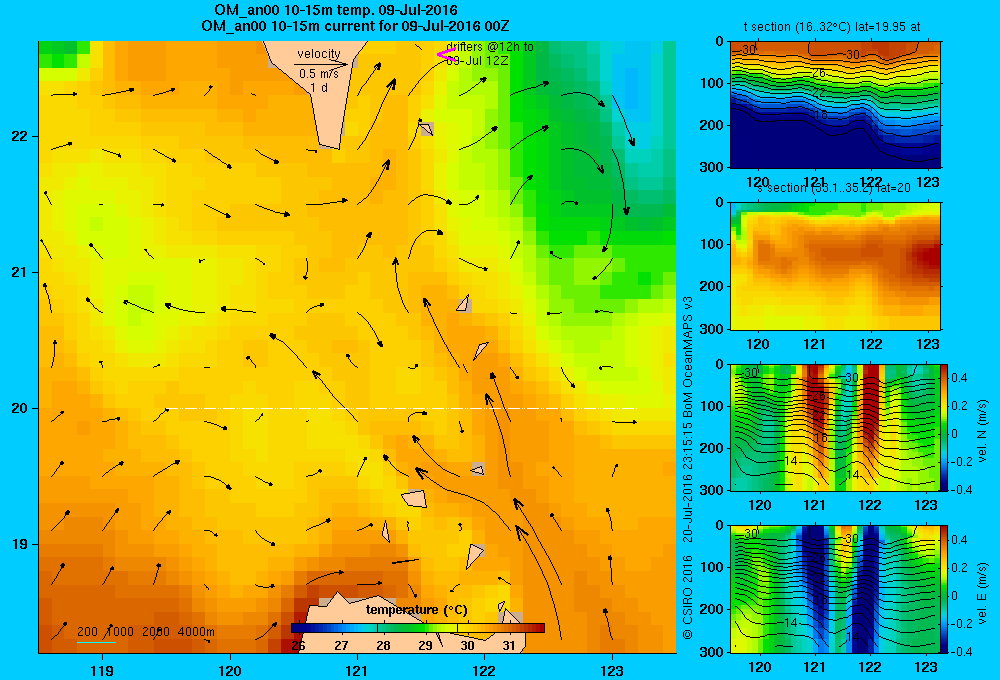Click the cyan line under the depth legend
The height and width of the screenshot is (680, 1000).
click(96, 642)
